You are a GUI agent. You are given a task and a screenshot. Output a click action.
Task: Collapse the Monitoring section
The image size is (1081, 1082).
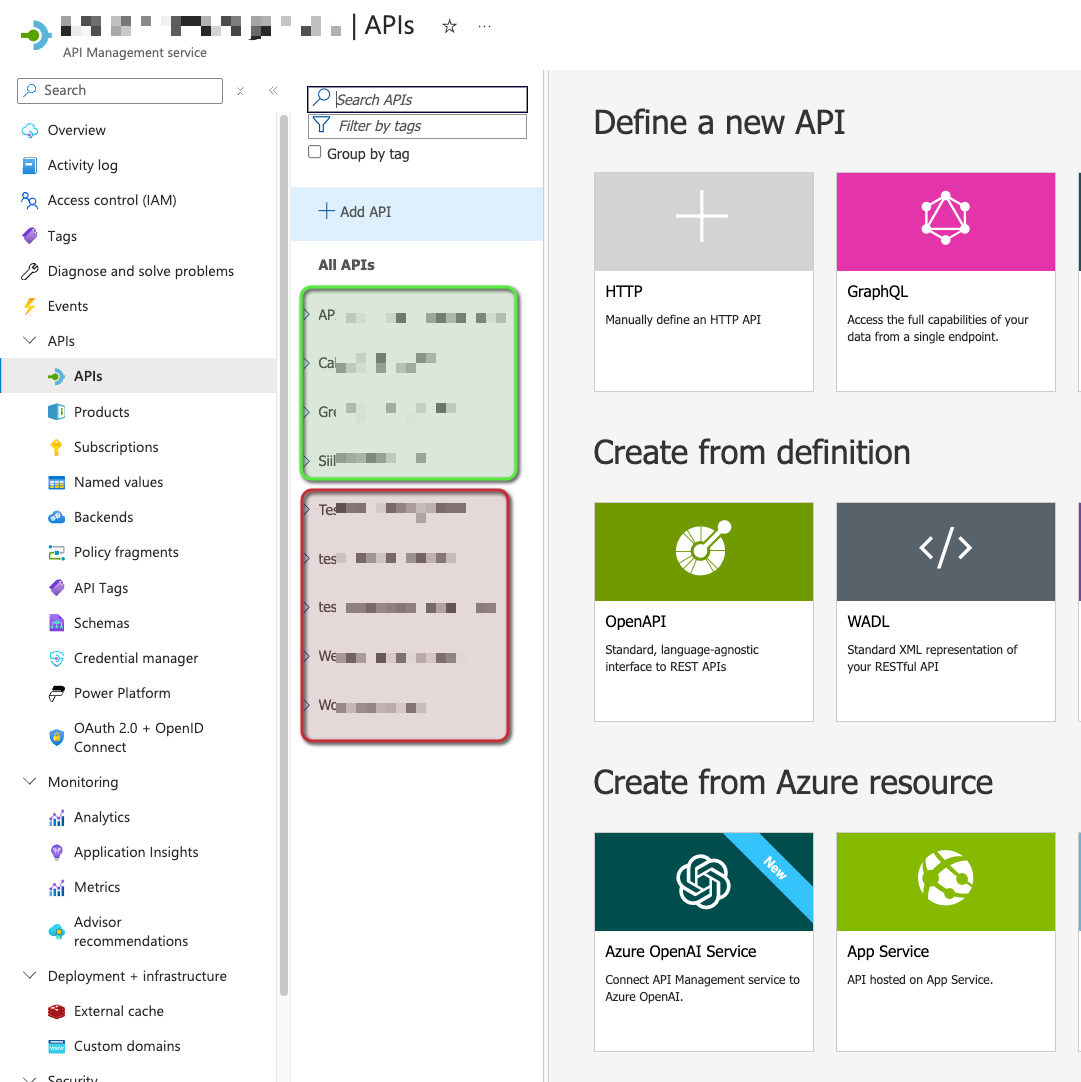[33, 781]
